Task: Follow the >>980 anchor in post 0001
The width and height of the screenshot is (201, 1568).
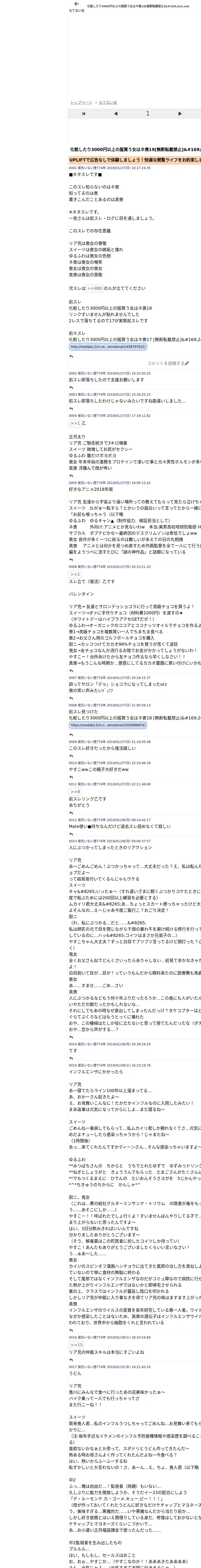Action: [94, 289]
